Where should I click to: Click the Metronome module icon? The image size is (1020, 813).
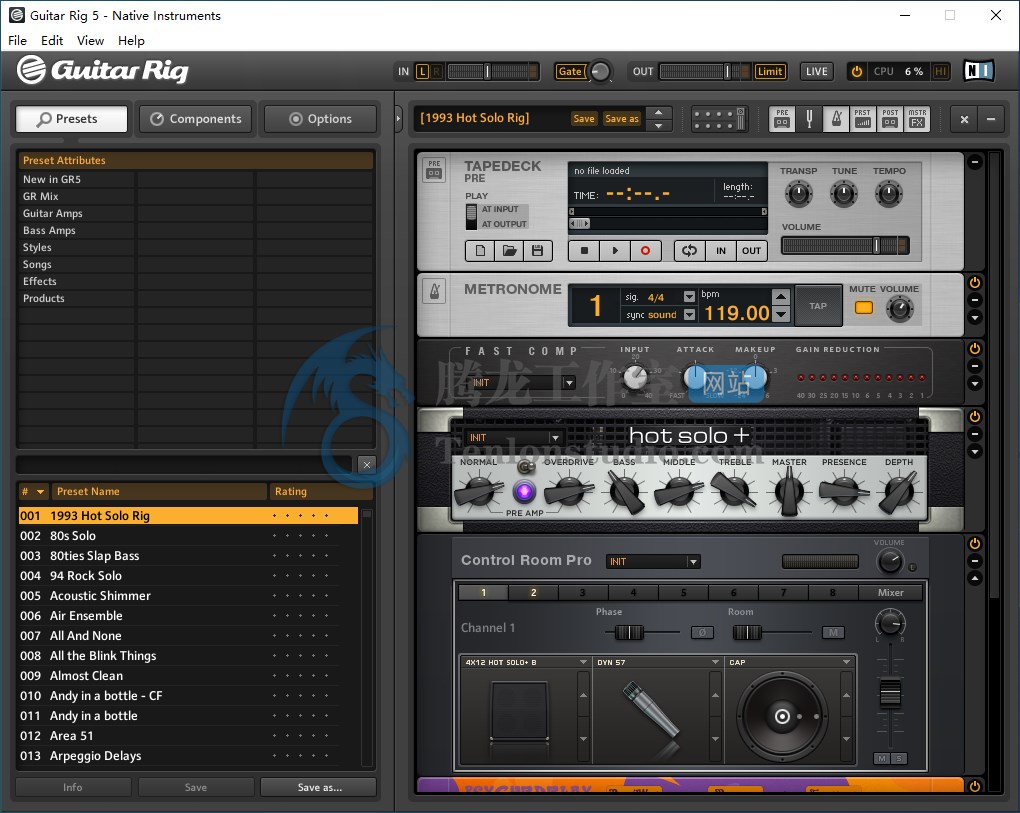tap(435, 291)
